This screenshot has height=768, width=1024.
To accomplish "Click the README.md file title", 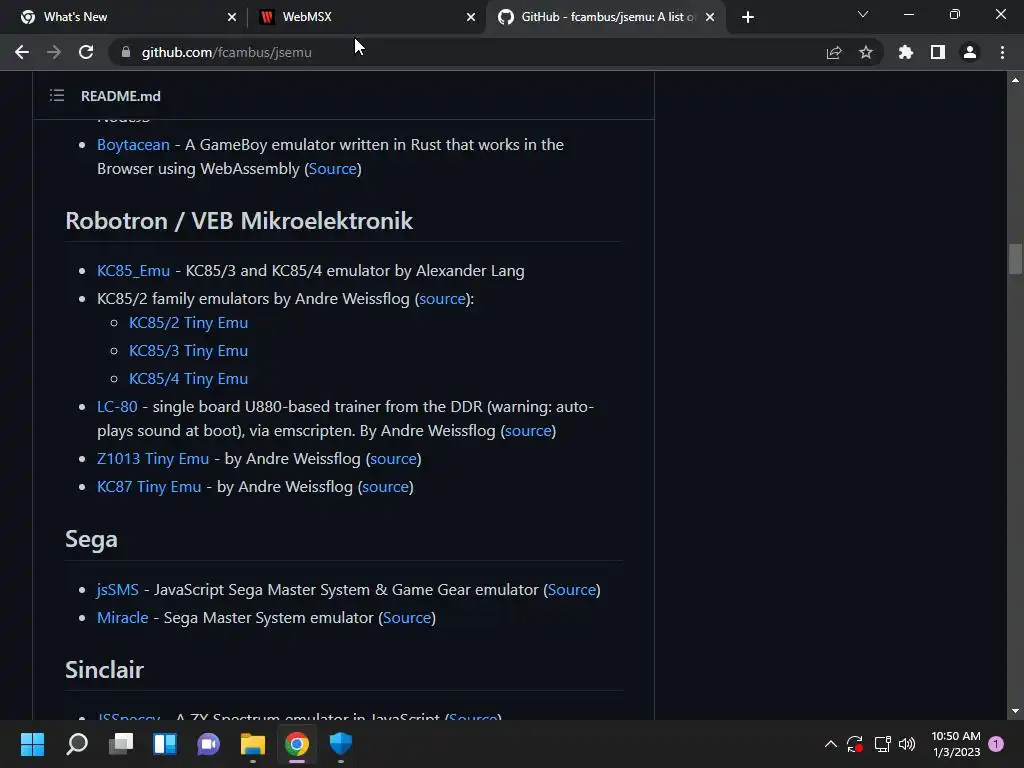I will pyautogui.click(x=121, y=96).
